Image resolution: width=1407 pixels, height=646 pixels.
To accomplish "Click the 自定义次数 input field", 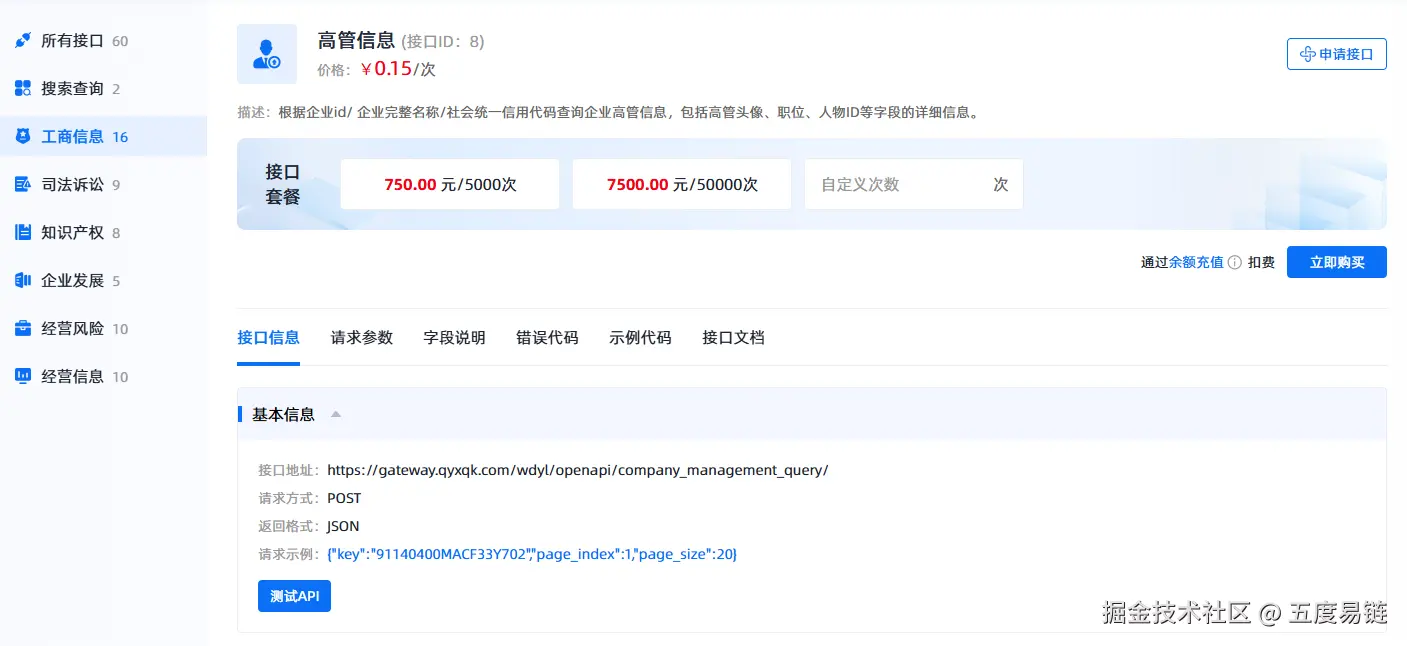I will pyautogui.click(x=914, y=184).
